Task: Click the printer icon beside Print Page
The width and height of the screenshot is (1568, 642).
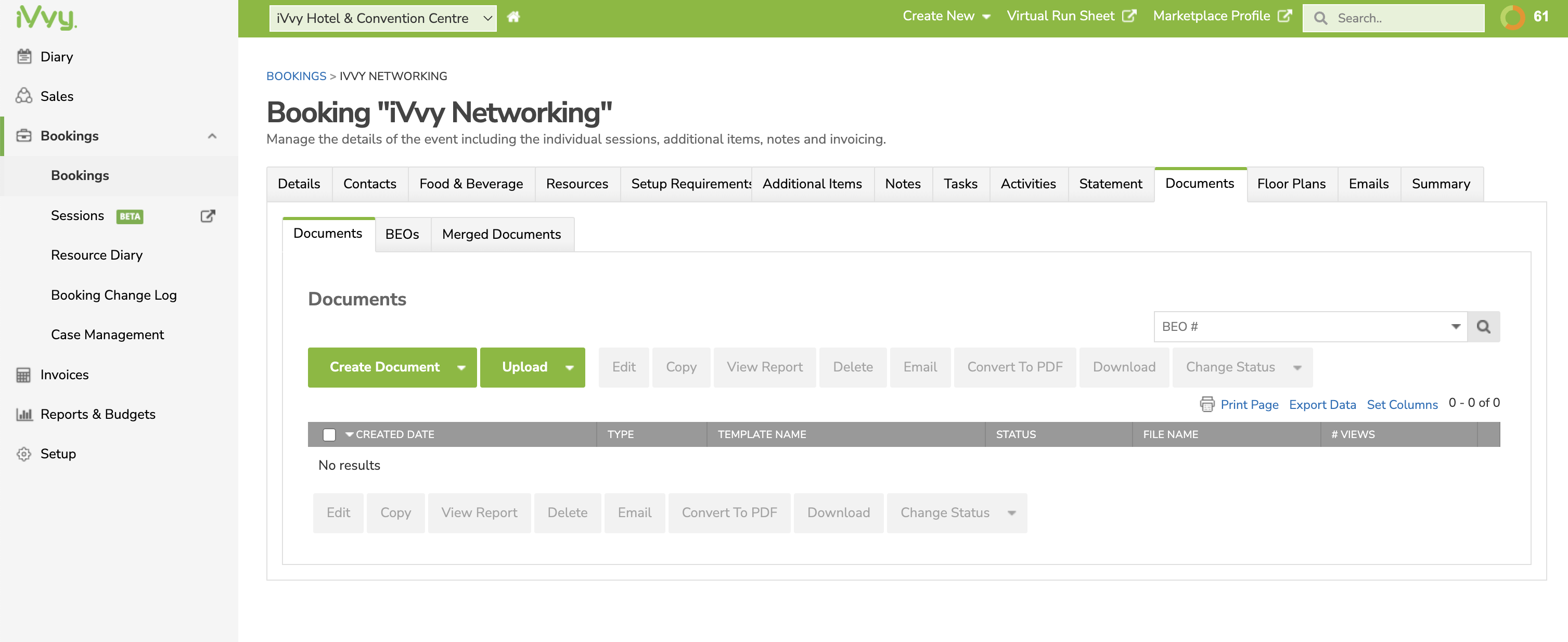Action: pos(1206,404)
